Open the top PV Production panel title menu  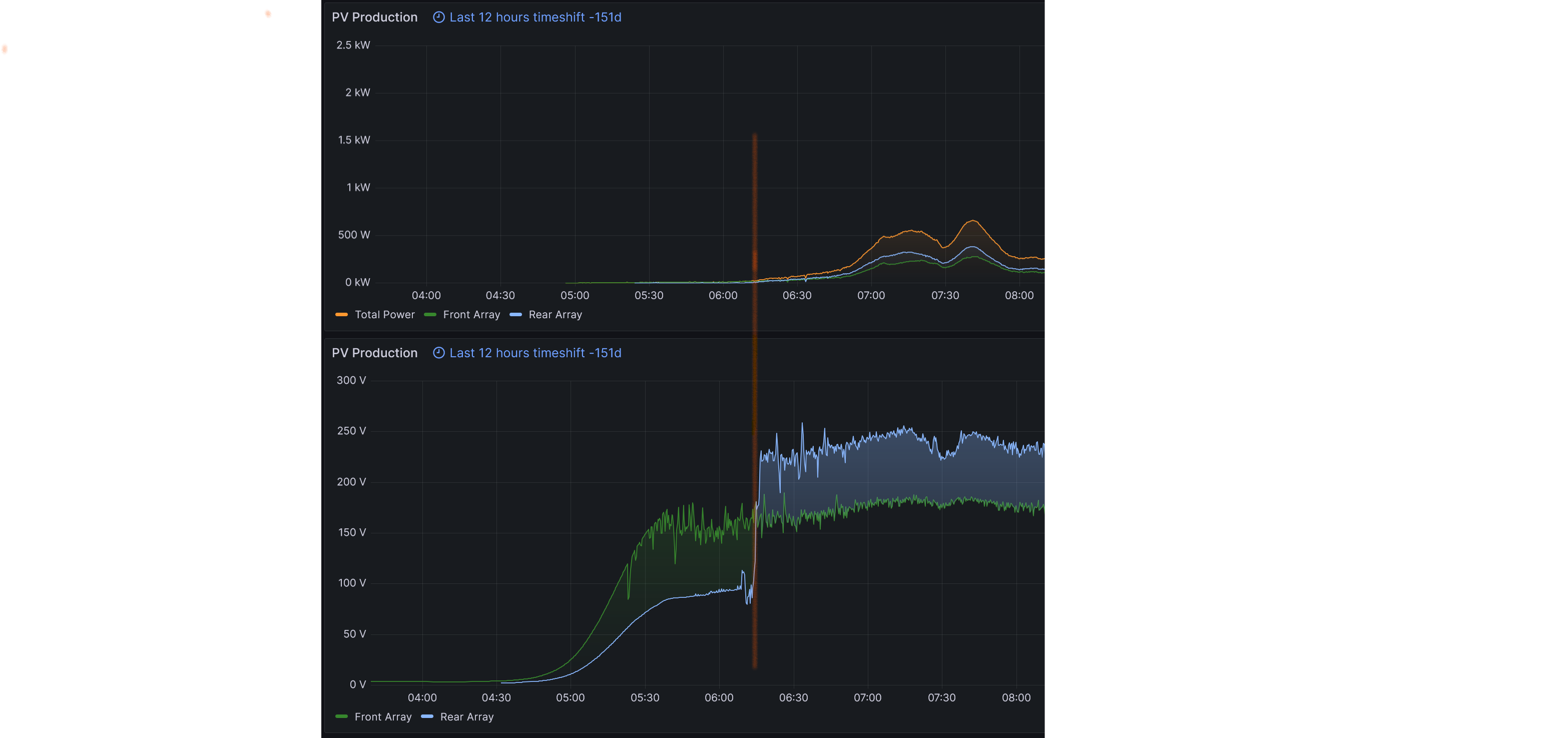[x=374, y=17]
